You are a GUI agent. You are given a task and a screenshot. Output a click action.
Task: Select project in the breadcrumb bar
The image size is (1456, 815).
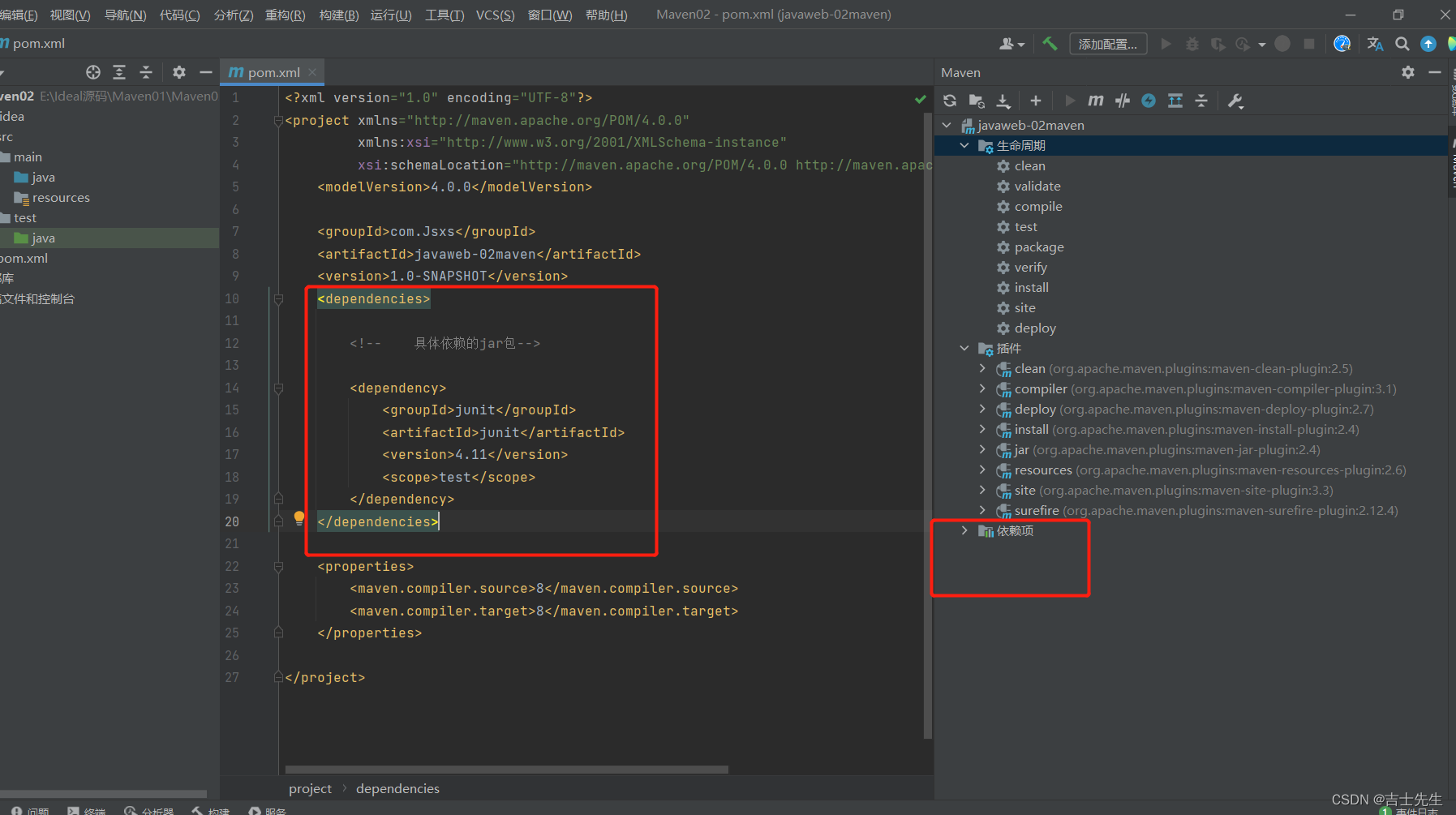pyautogui.click(x=310, y=788)
